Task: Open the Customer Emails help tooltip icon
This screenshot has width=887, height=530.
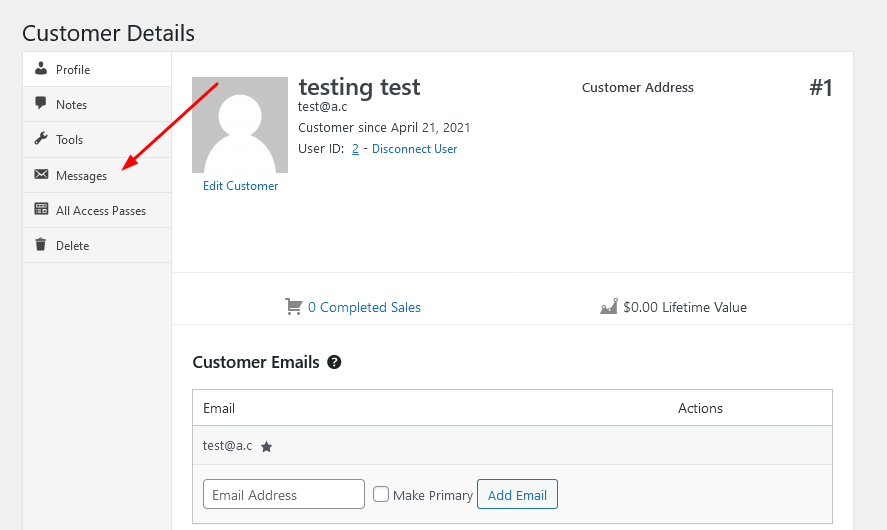Action: coord(334,362)
